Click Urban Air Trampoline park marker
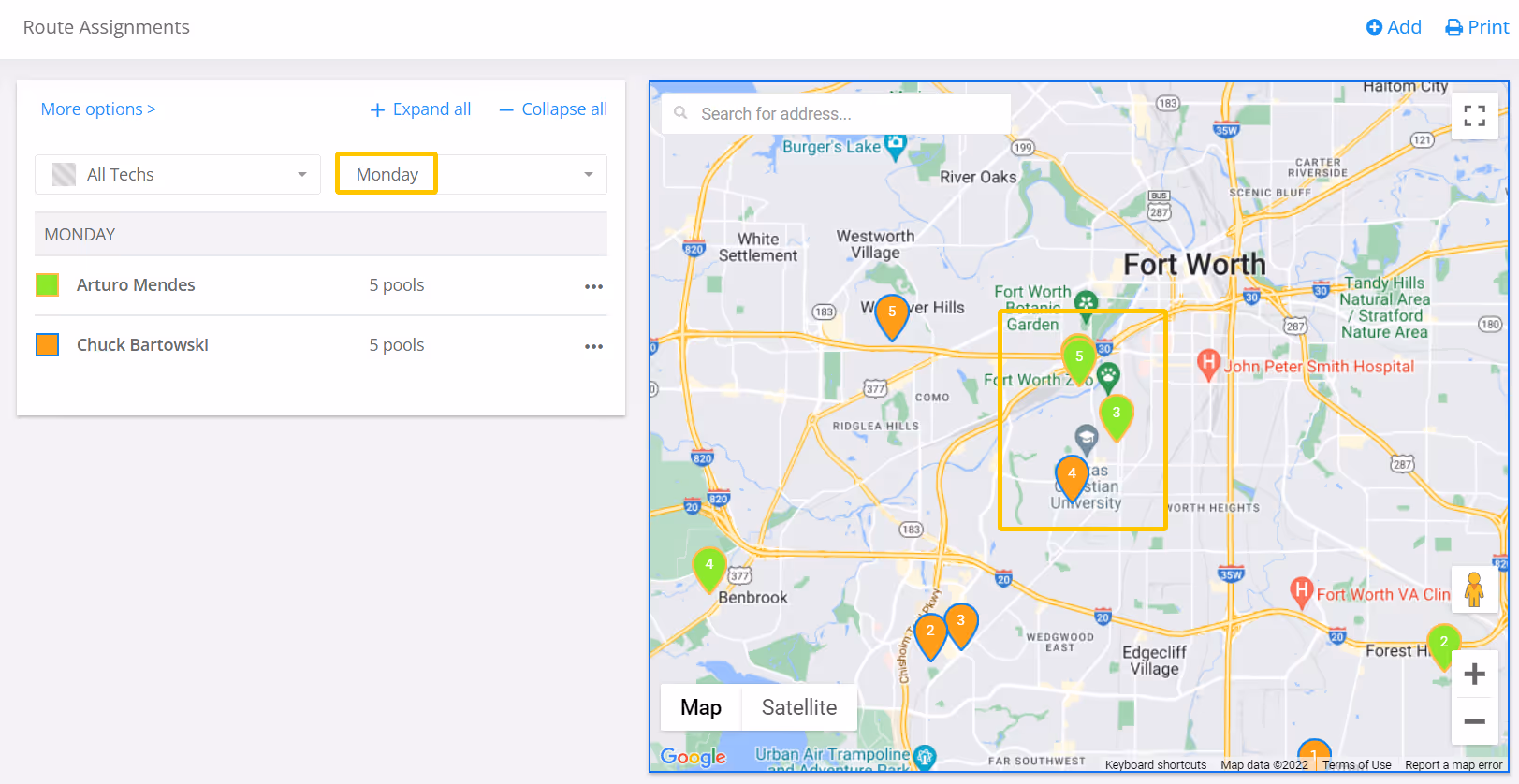1519x784 pixels. (925, 757)
